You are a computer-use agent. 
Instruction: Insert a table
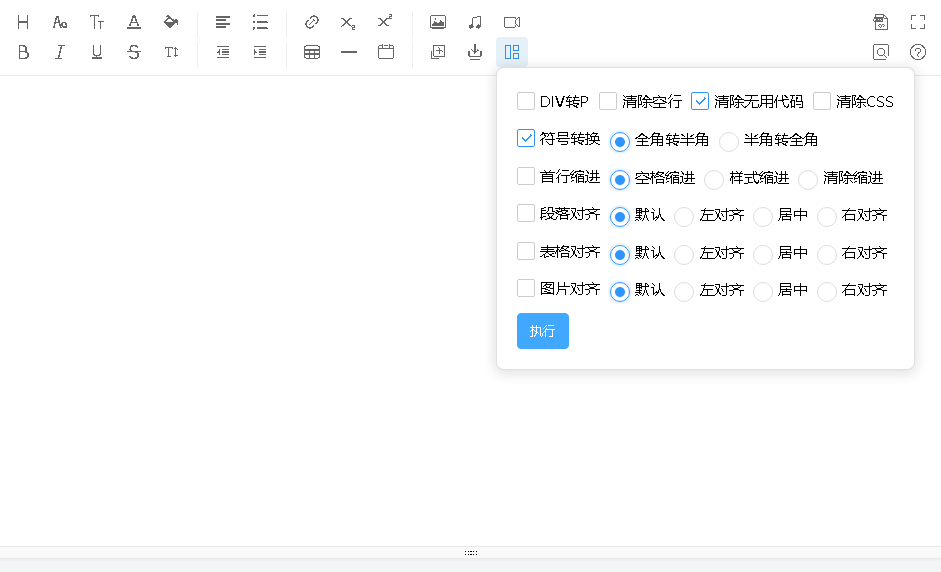coord(311,52)
